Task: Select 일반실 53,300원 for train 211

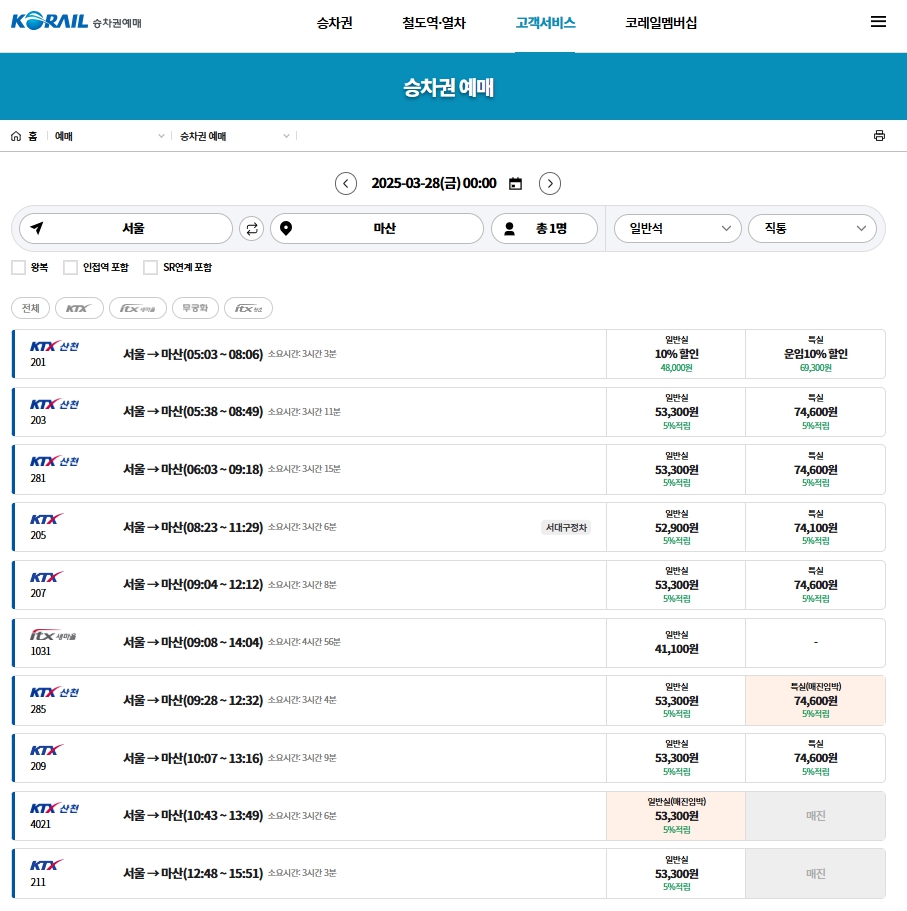Action: (x=676, y=873)
